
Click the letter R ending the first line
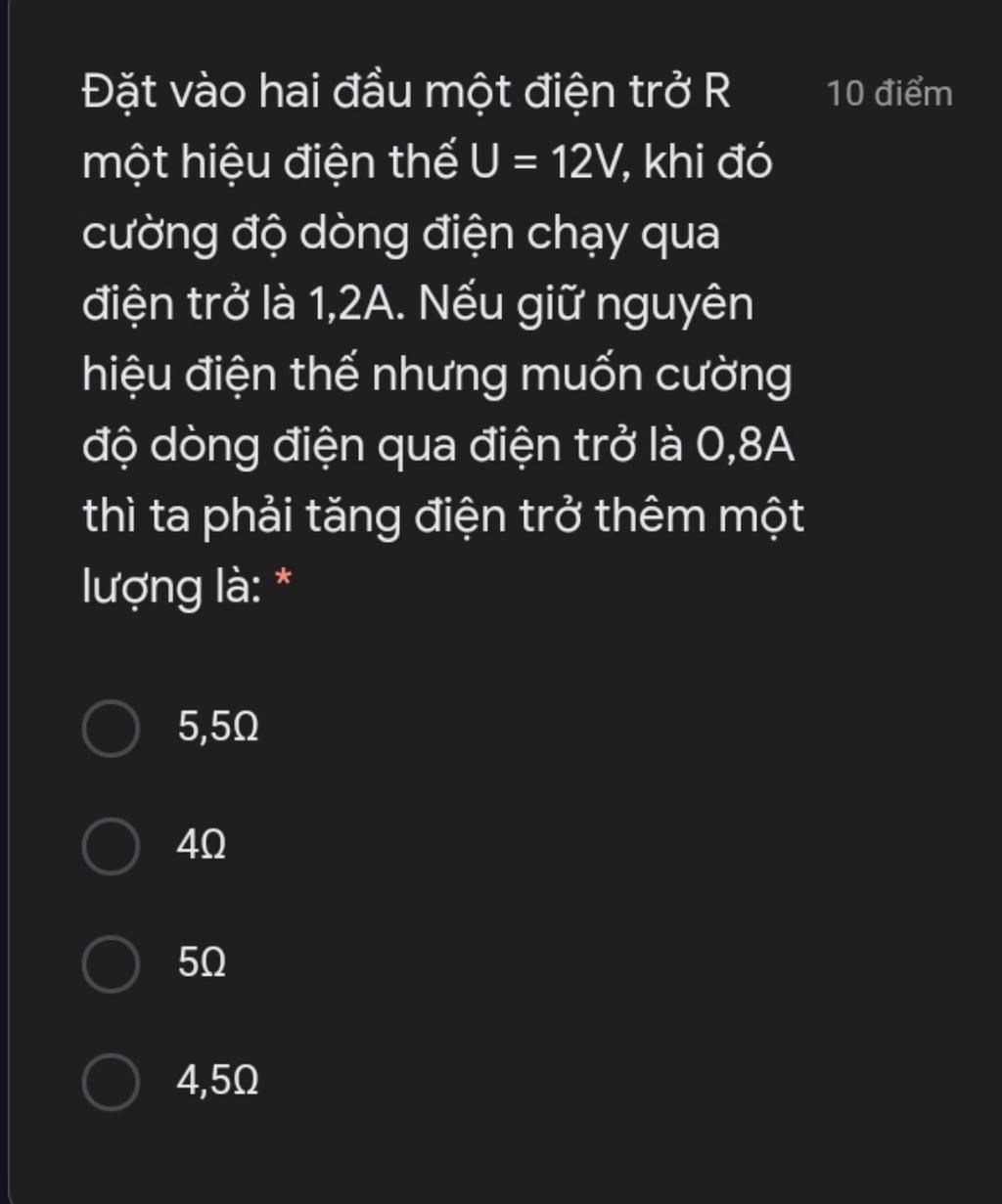coord(715,94)
